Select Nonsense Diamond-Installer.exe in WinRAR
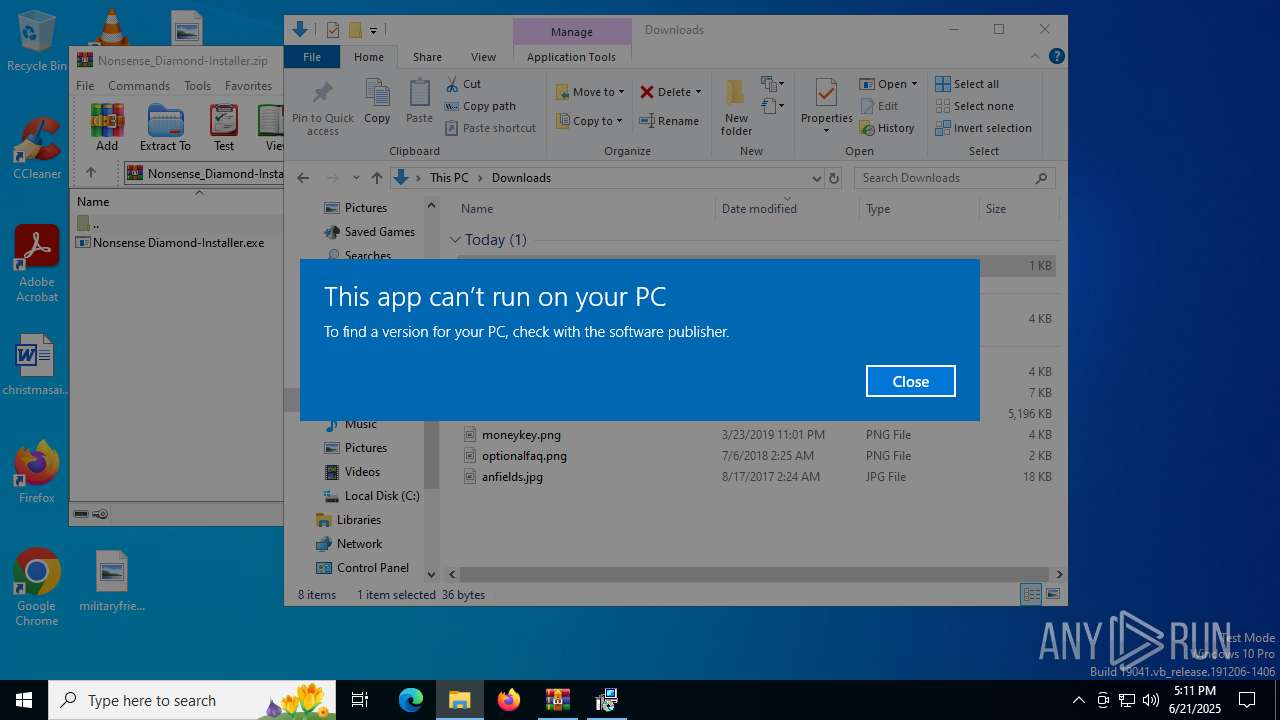 178,243
